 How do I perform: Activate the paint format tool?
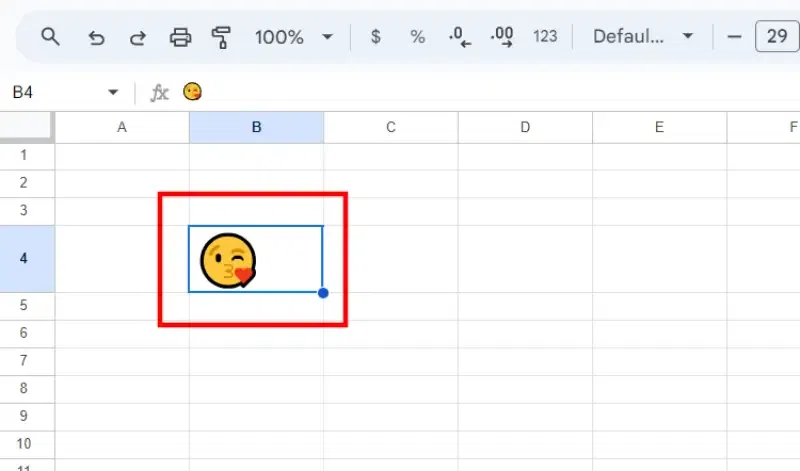[x=221, y=38]
